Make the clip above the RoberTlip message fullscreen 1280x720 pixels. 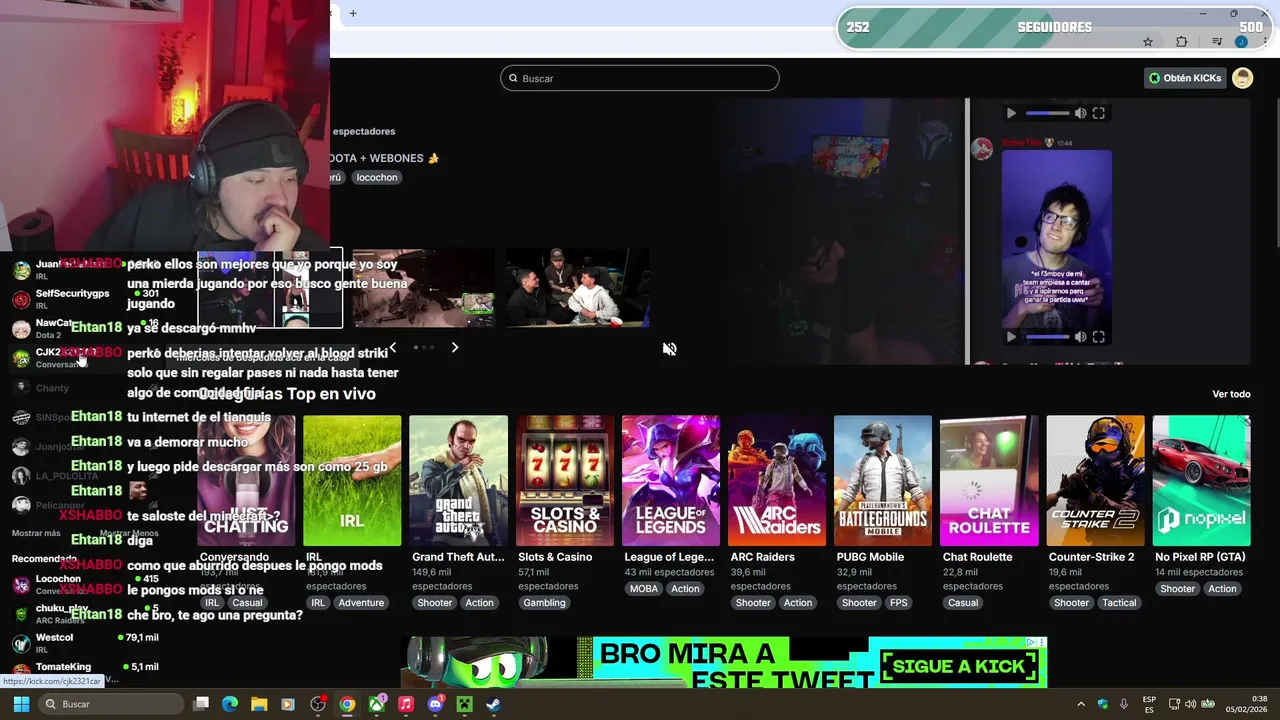[x=1099, y=114]
